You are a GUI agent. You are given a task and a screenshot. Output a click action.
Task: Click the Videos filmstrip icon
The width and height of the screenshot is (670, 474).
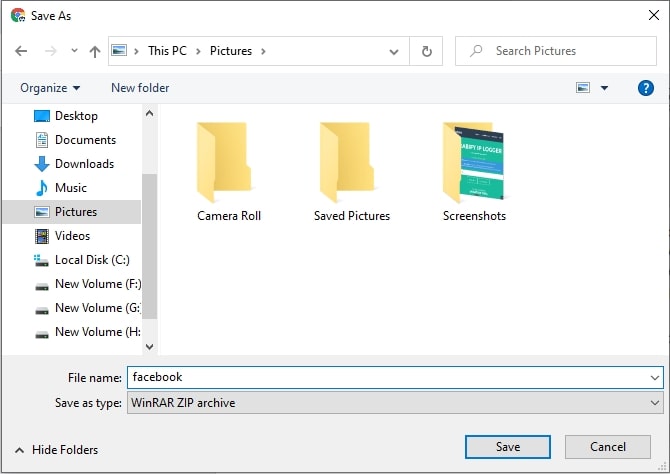(x=42, y=236)
